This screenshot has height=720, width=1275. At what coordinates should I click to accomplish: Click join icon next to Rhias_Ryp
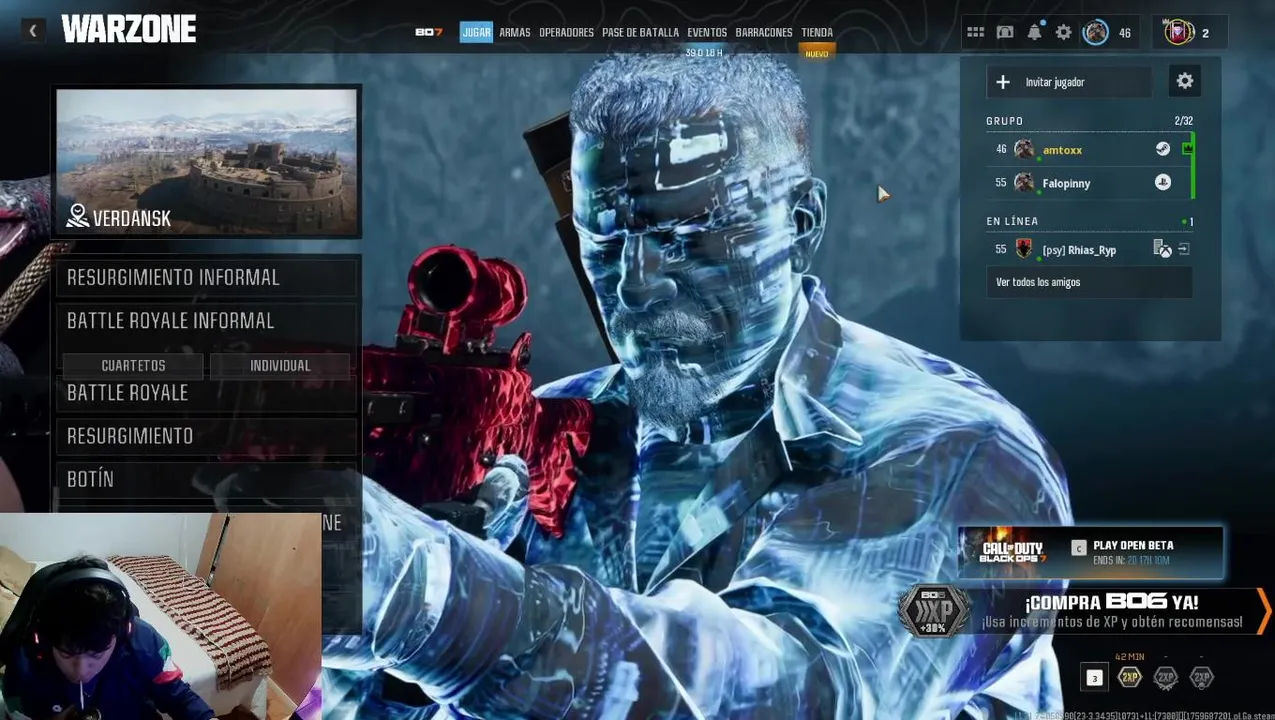click(x=1184, y=249)
